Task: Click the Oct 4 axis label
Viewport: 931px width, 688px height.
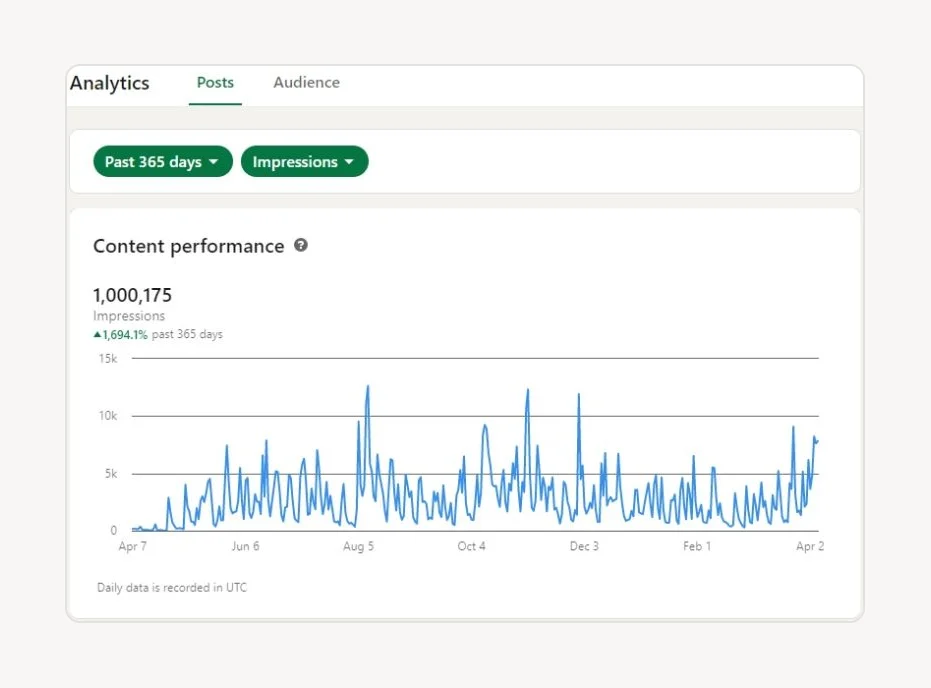Action: [x=471, y=546]
